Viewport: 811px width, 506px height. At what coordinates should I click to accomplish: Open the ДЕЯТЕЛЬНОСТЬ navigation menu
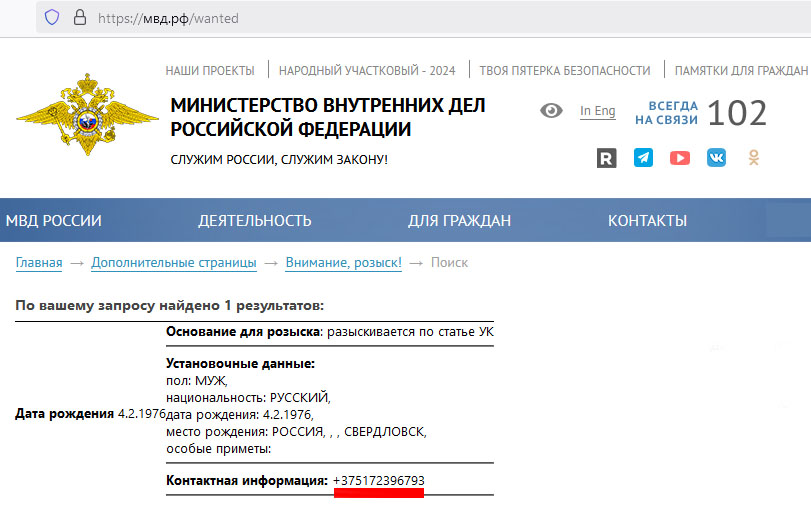click(x=255, y=220)
